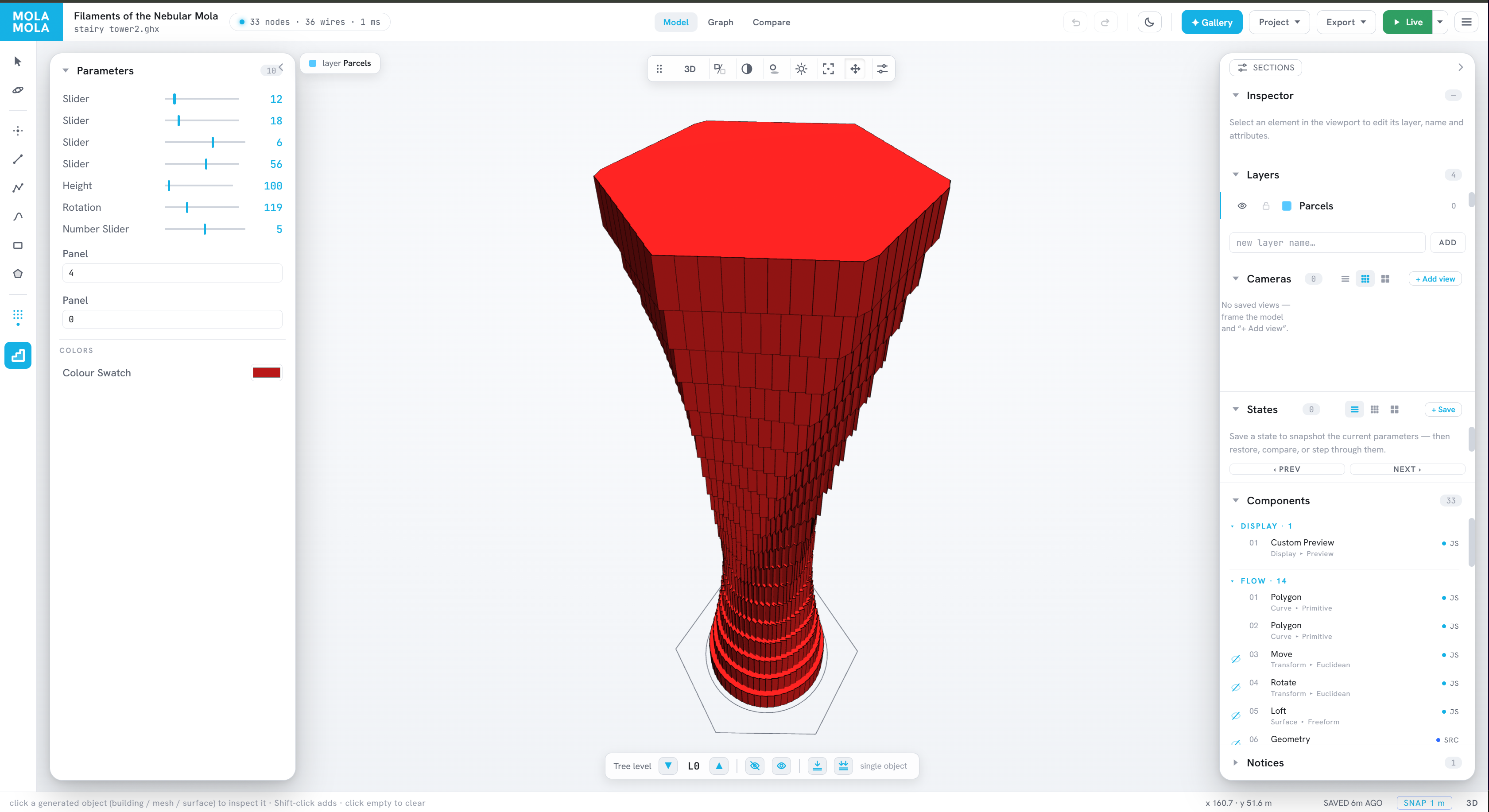The width and height of the screenshot is (1489, 812).
Task: Switch to the Model tab
Action: tap(676, 23)
